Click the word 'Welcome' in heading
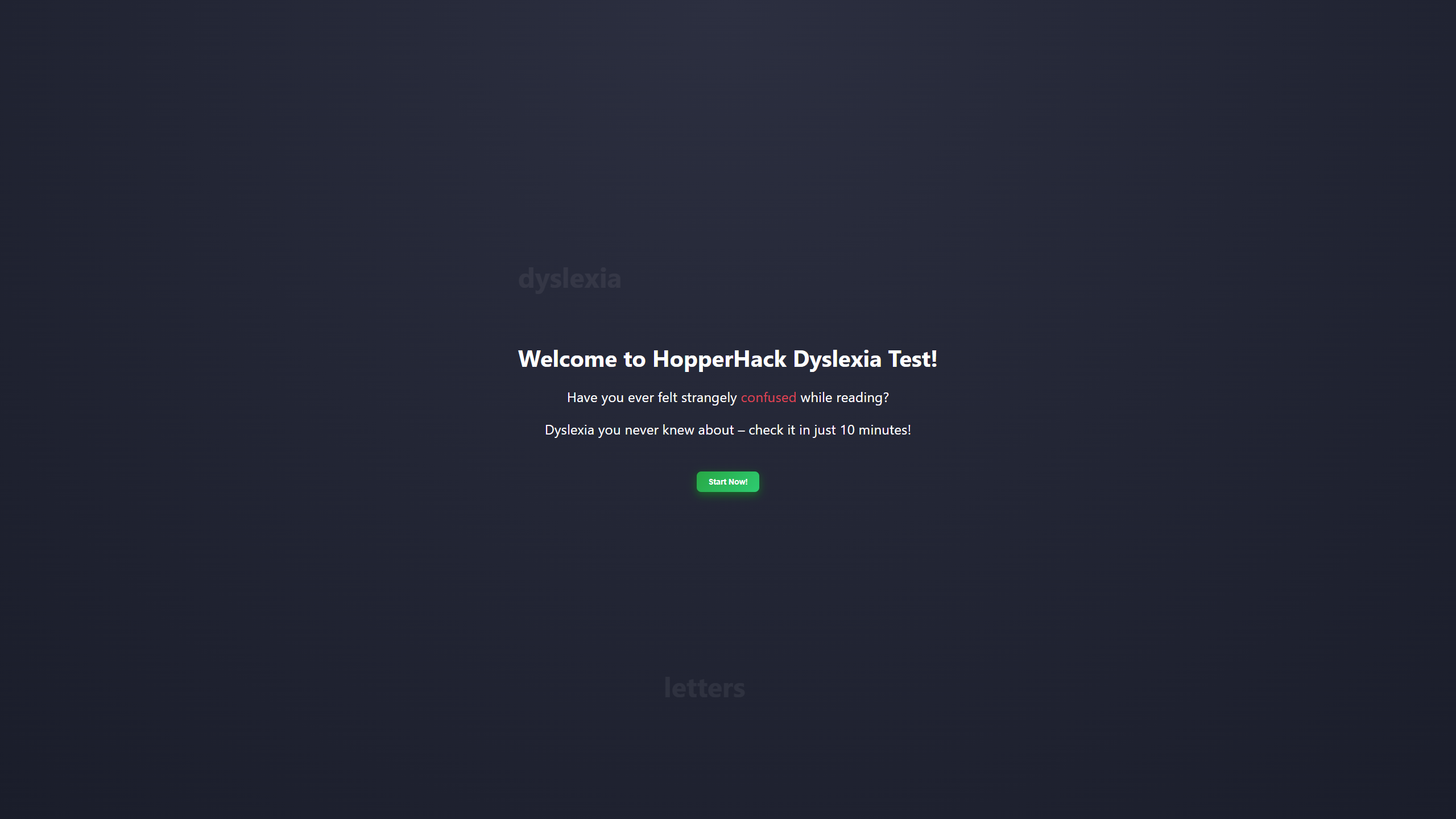Image resolution: width=1456 pixels, height=819 pixels. pos(567,359)
